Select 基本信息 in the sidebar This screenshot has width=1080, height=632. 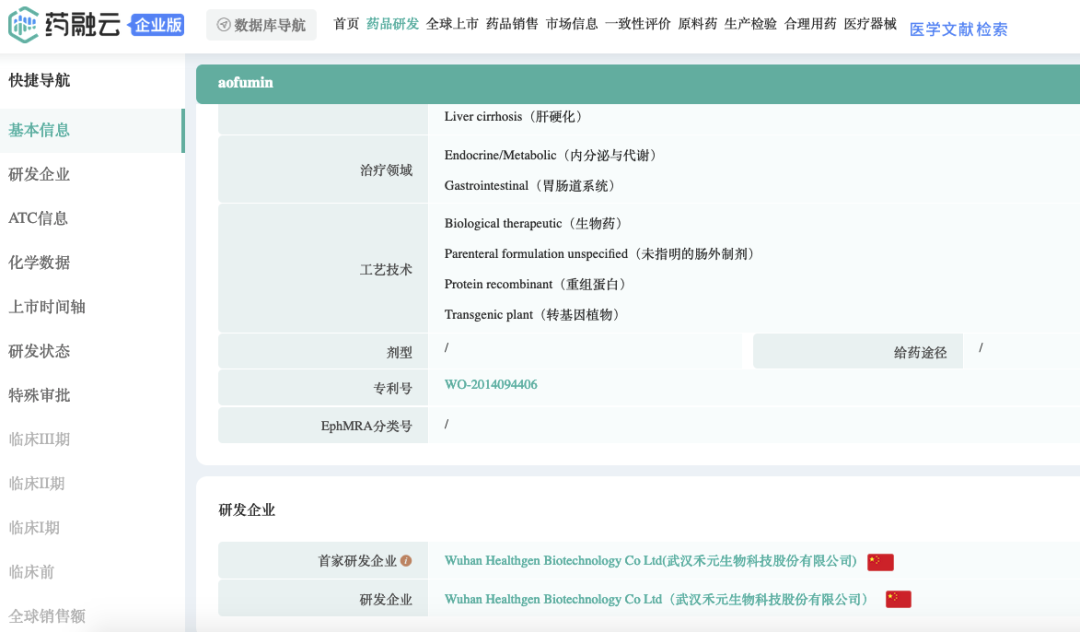(x=40, y=130)
